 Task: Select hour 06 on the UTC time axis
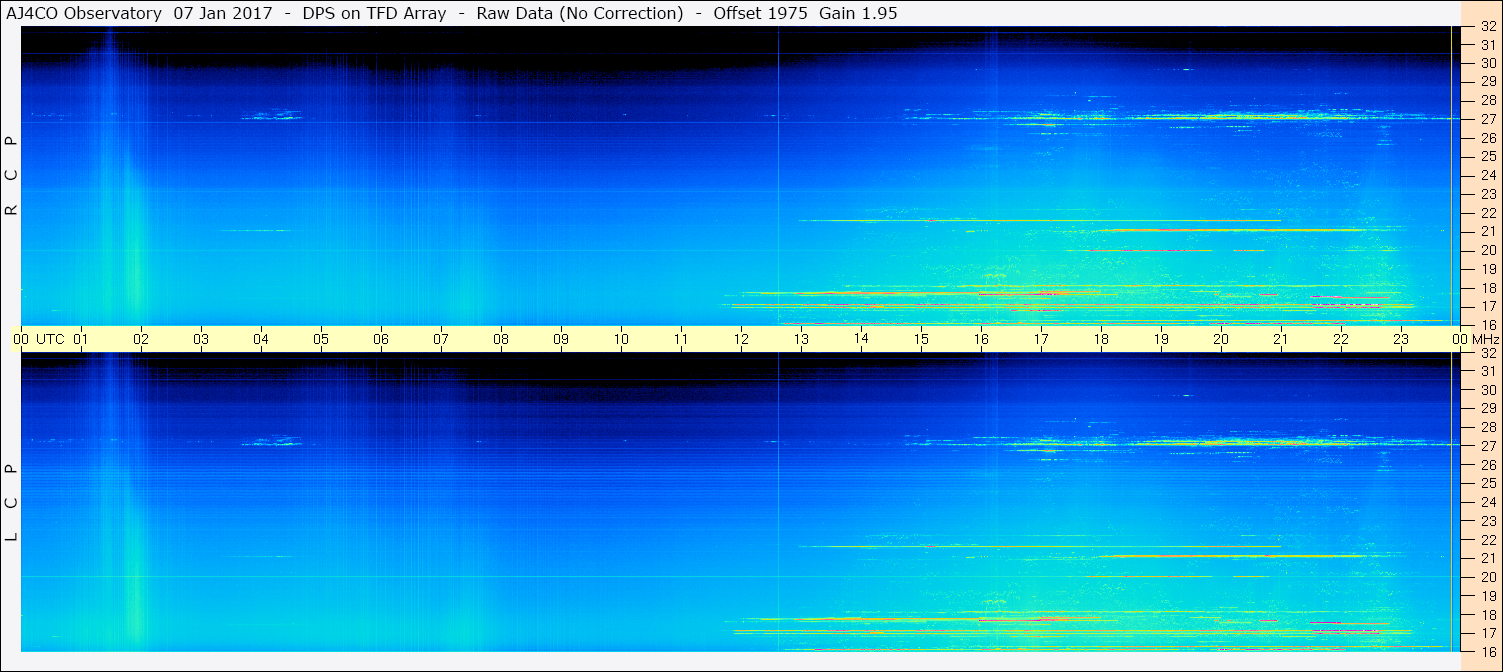(381, 339)
